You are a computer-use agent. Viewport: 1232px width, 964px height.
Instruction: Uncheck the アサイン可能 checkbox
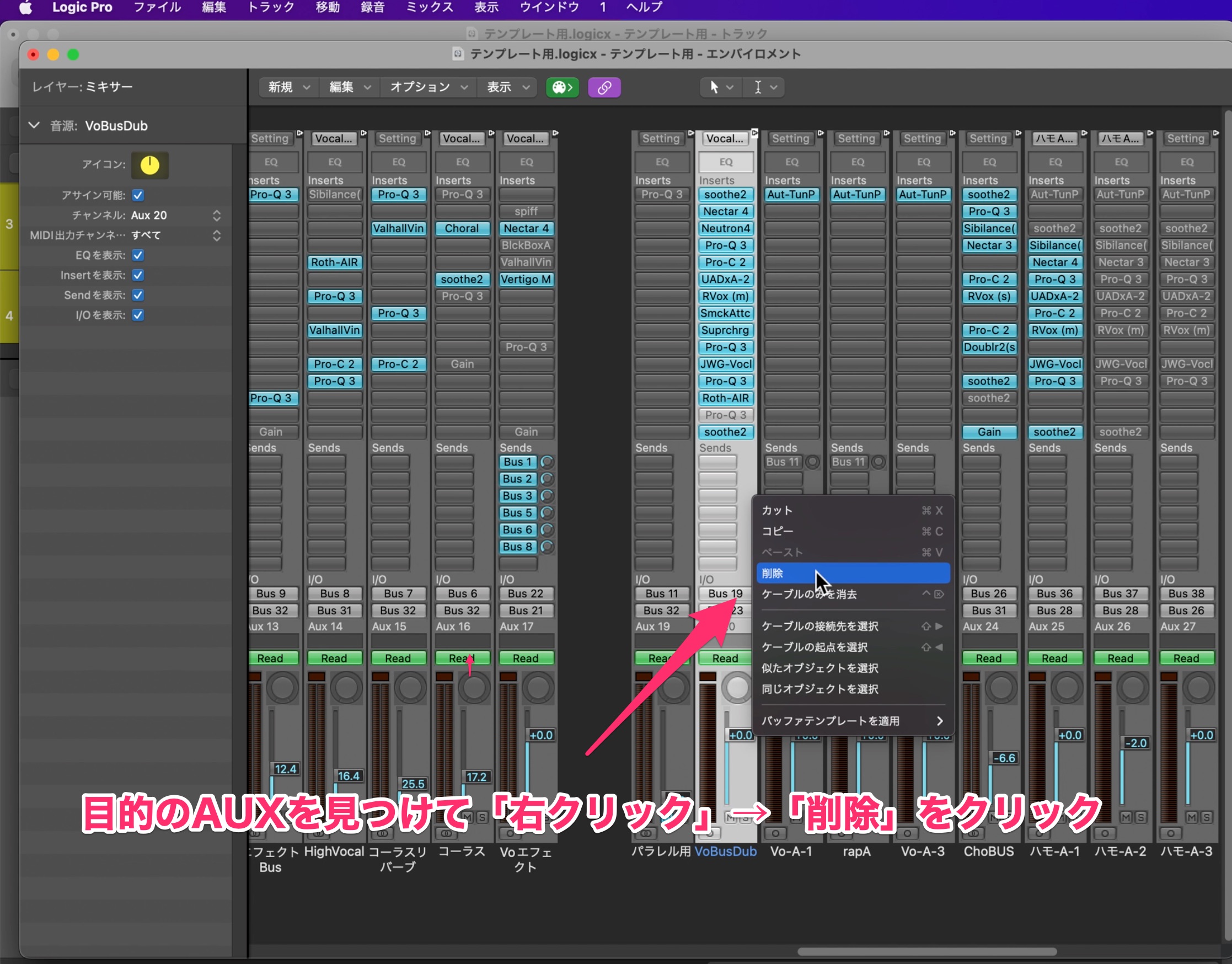click(138, 195)
